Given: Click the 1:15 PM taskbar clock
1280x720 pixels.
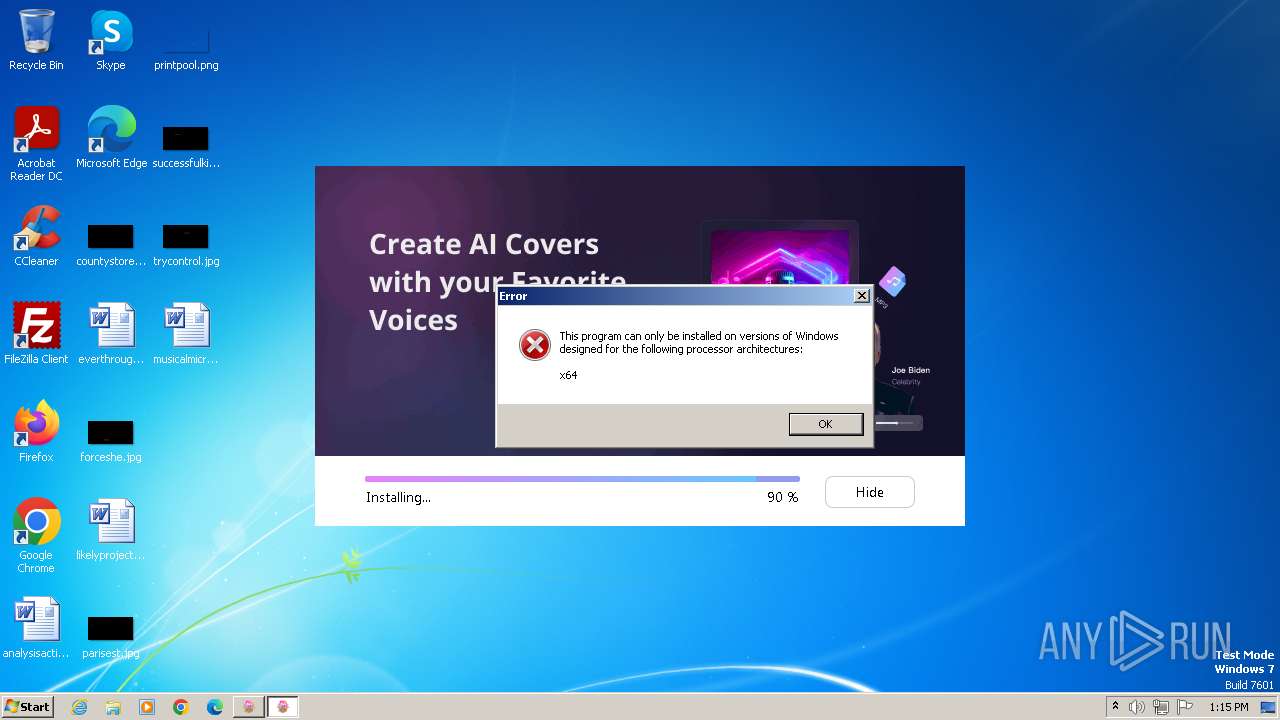Looking at the screenshot, I should pos(1229,707).
